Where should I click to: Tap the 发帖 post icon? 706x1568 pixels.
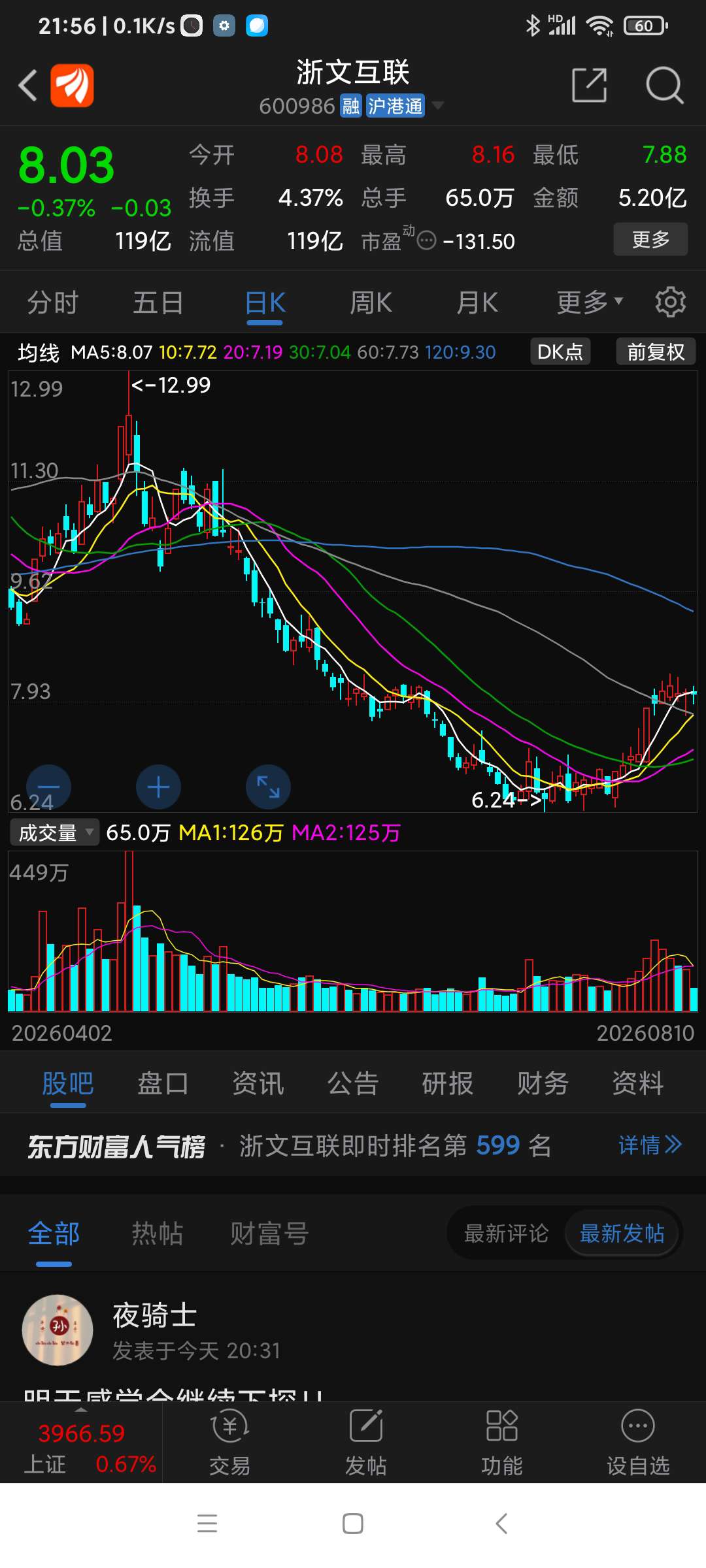[366, 1443]
